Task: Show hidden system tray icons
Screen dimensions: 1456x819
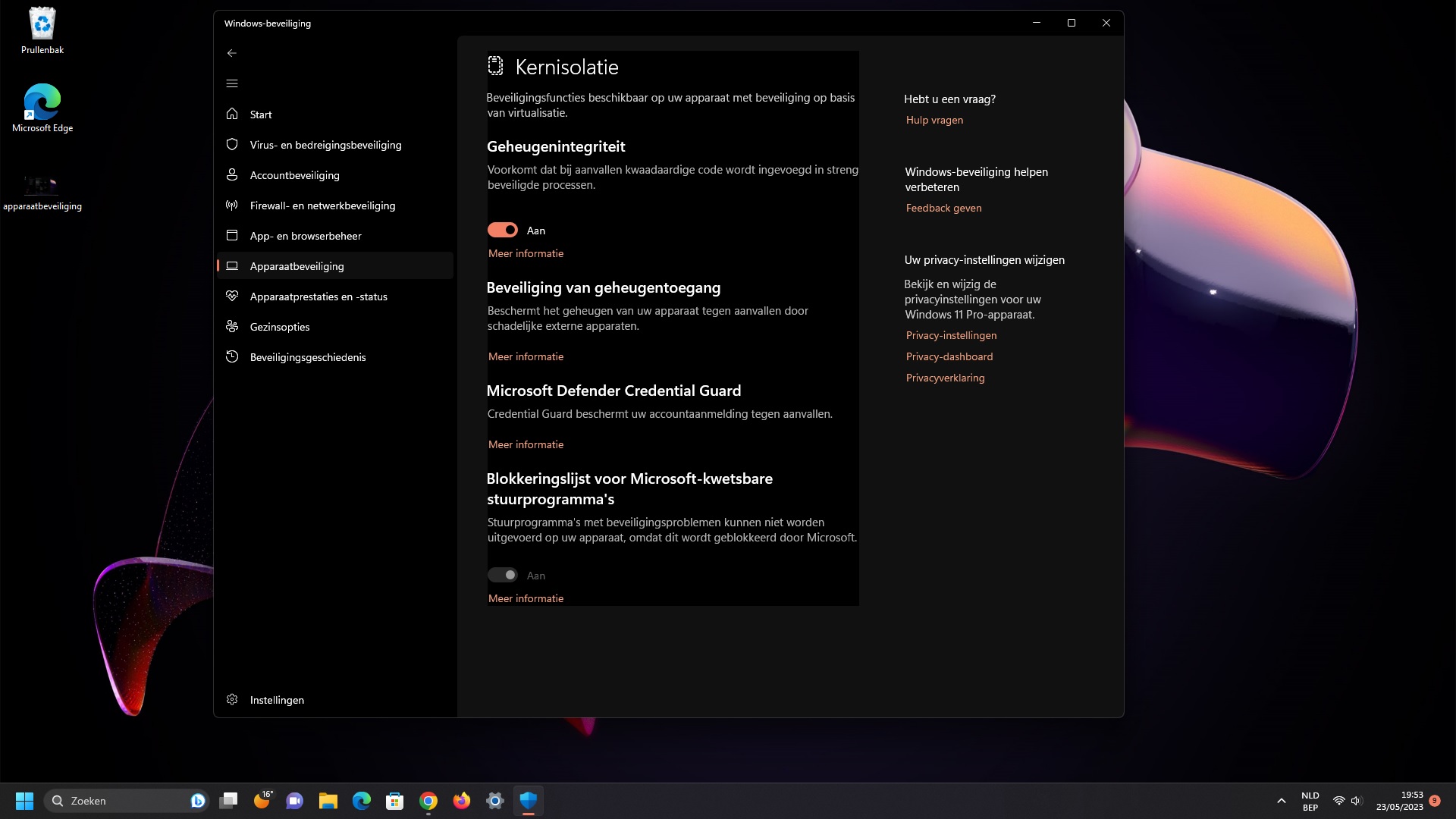Action: coord(1282,801)
